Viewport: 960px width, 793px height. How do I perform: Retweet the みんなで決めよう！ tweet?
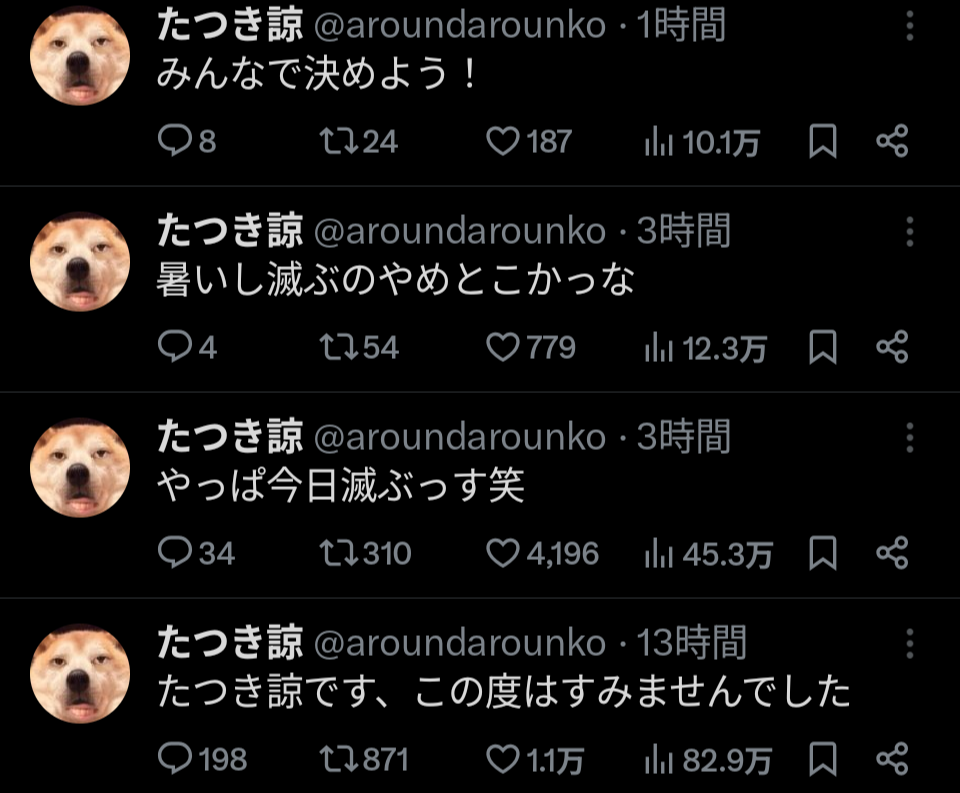[x=358, y=141]
